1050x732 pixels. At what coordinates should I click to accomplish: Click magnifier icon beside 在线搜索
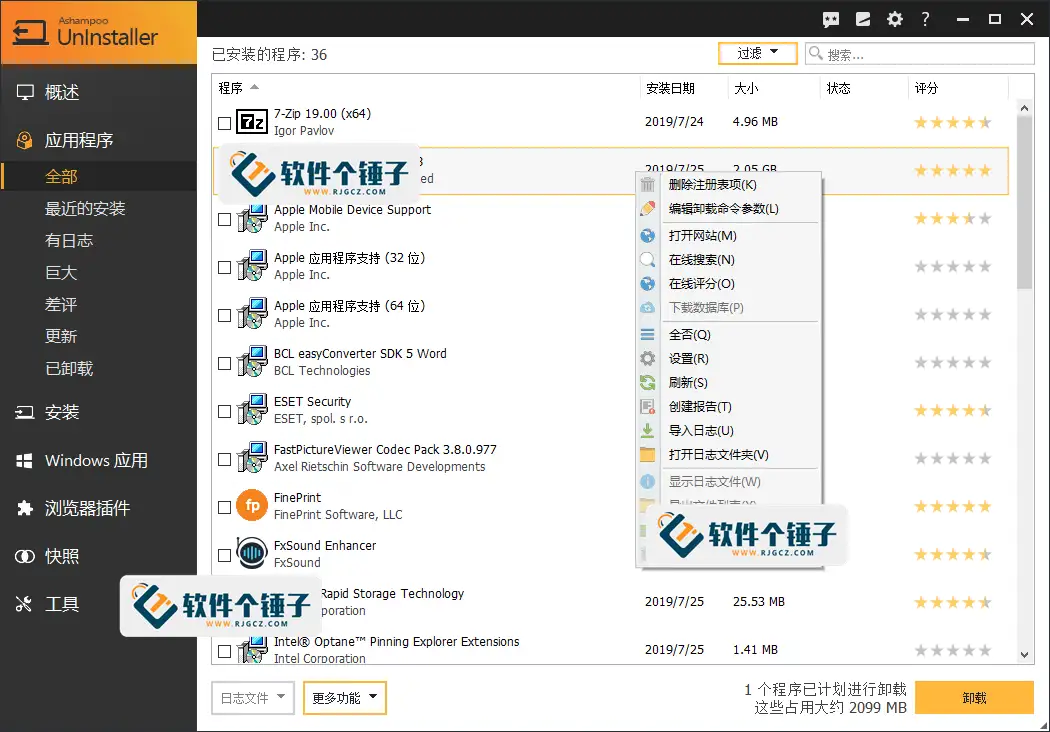pyautogui.click(x=648, y=260)
